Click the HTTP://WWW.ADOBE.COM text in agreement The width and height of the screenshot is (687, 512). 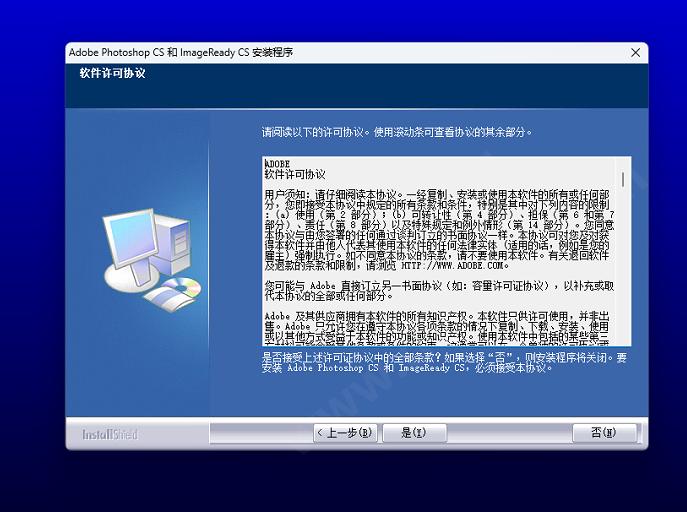455,265
